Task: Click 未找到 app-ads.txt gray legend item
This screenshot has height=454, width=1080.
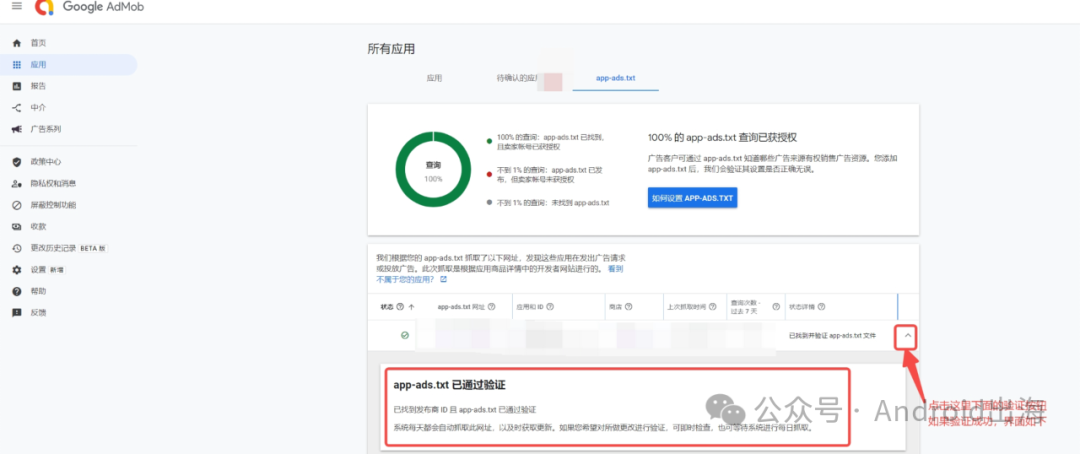Action: 548,203
